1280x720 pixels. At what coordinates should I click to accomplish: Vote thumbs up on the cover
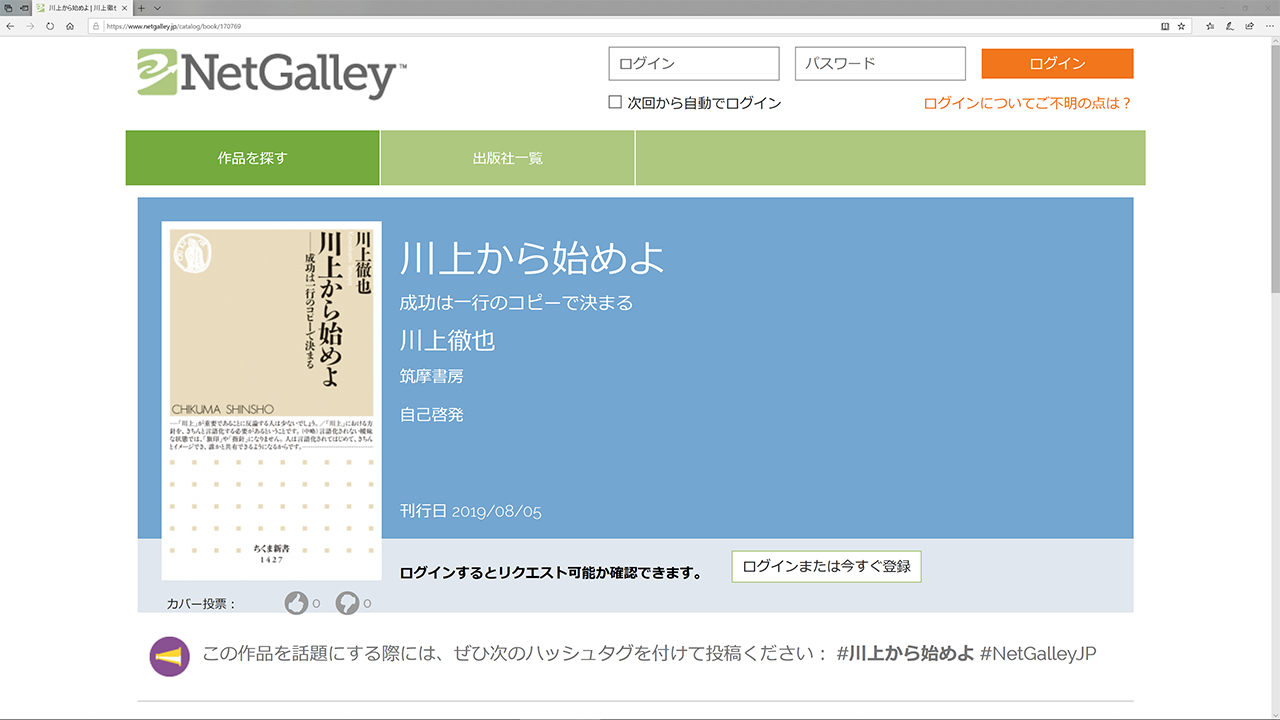pos(296,603)
